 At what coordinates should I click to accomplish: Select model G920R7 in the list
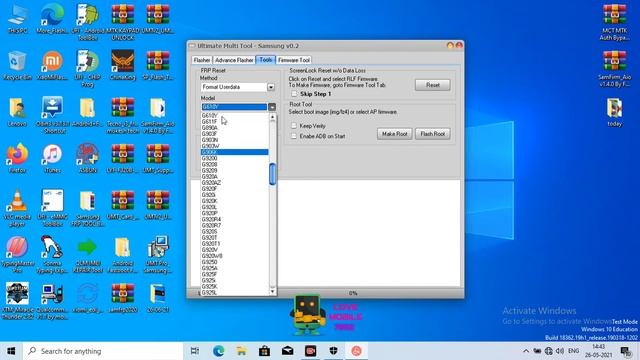click(x=235, y=226)
